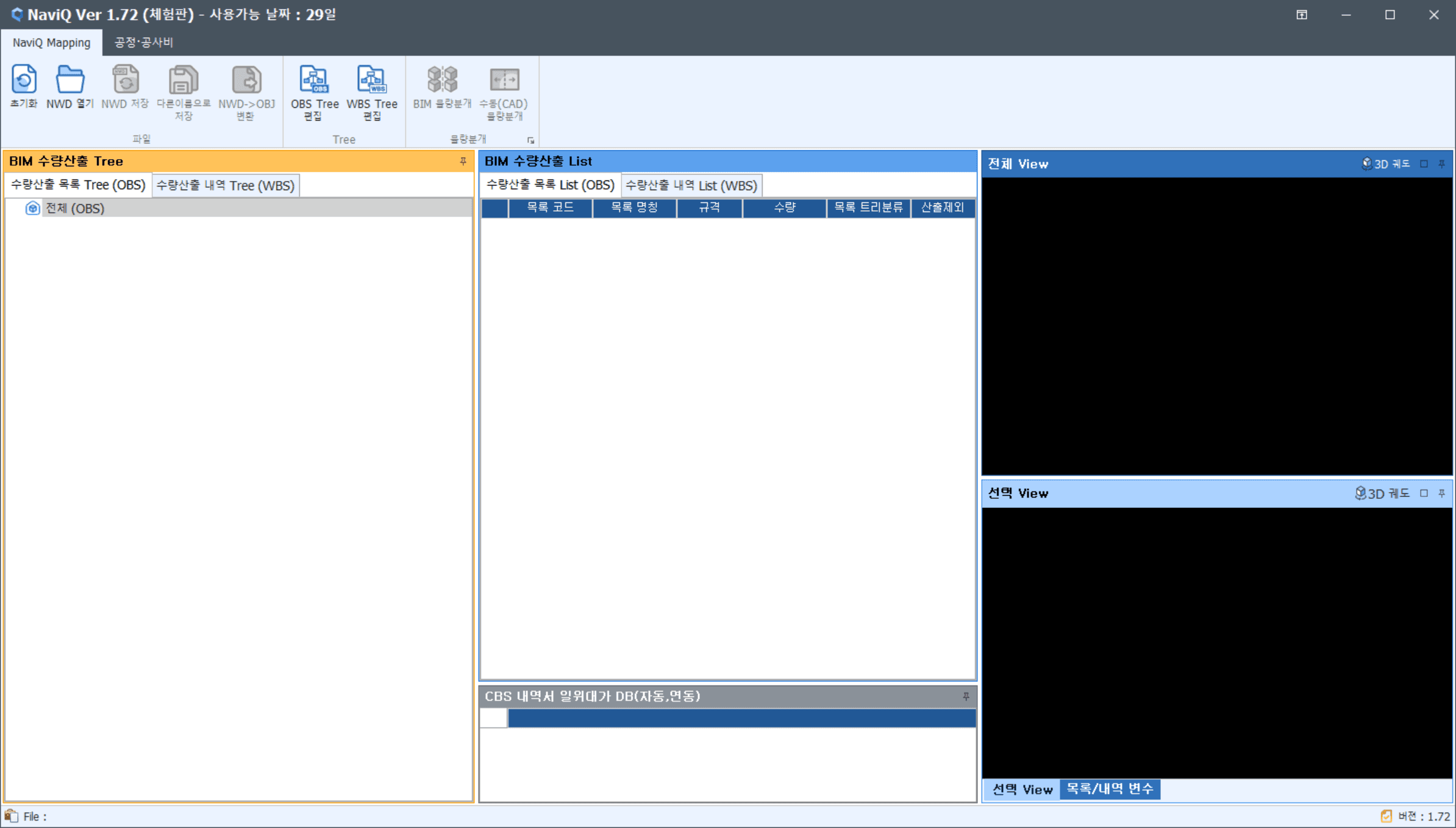Click the 수량 column header
This screenshot has width=1456, height=828.
pyautogui.click(x=785, y=208)
